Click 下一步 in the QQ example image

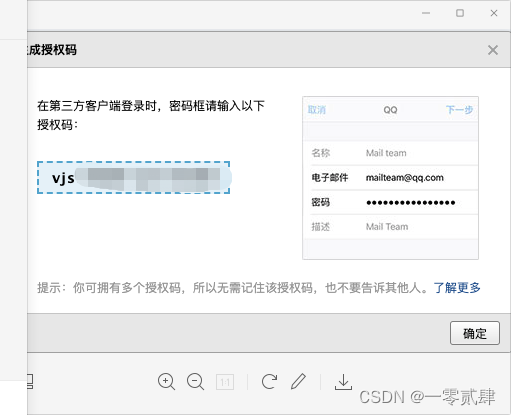tap(459, 110)
